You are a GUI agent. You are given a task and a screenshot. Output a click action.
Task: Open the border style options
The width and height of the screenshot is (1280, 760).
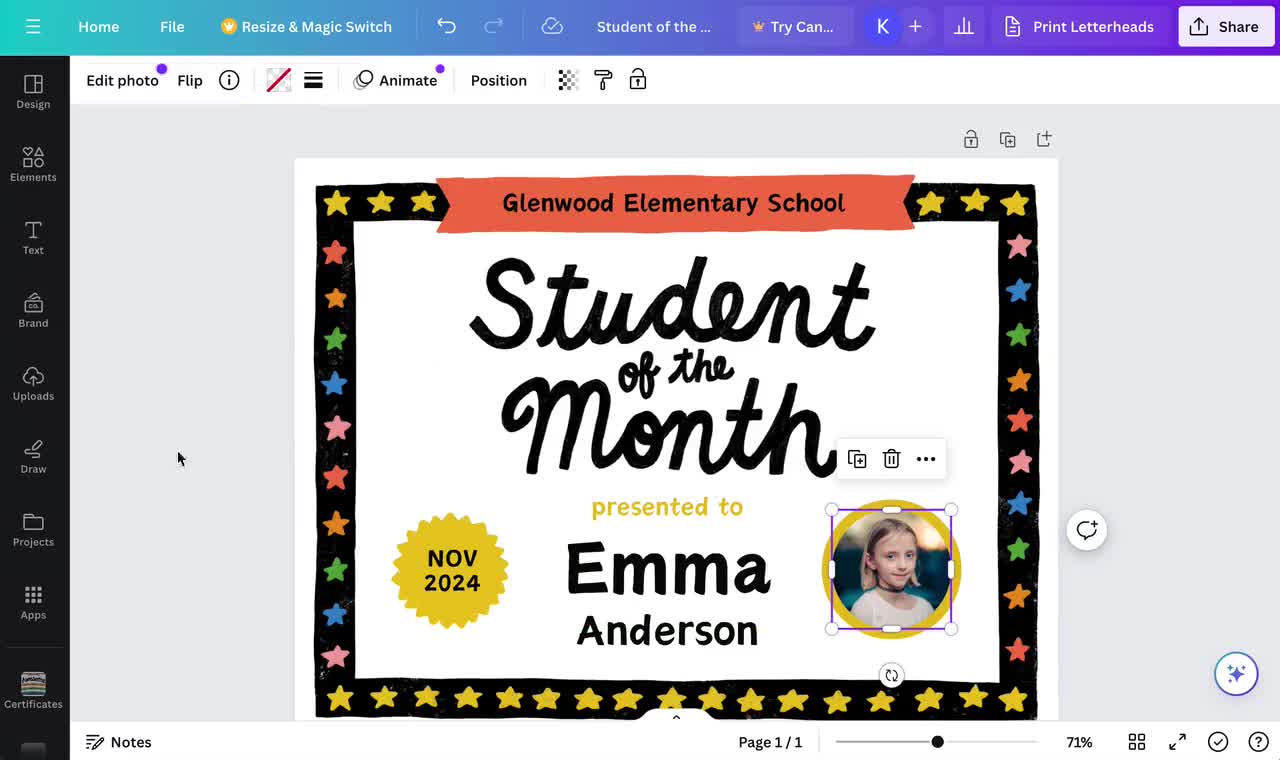313,80
